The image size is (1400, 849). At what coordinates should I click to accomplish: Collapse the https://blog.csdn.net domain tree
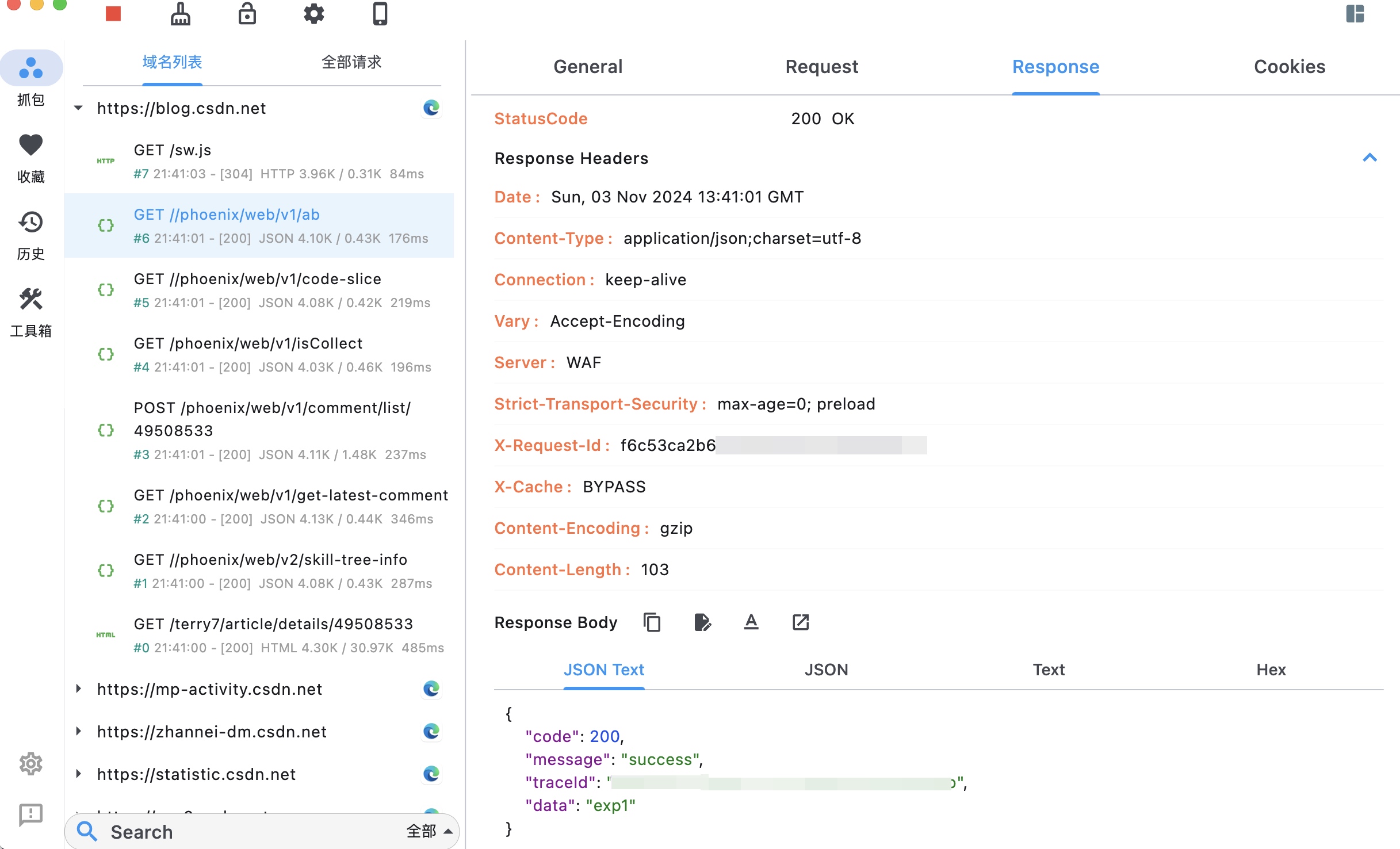[79, 108]
